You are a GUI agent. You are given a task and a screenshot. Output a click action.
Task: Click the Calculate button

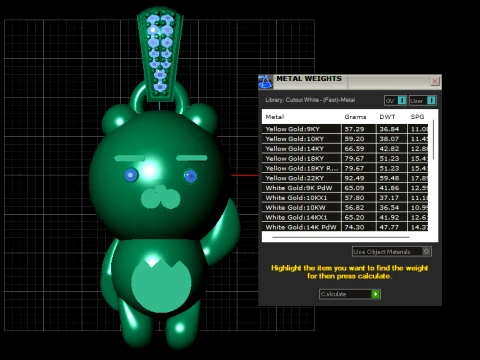pyautogui.click(x=350, y=294)
